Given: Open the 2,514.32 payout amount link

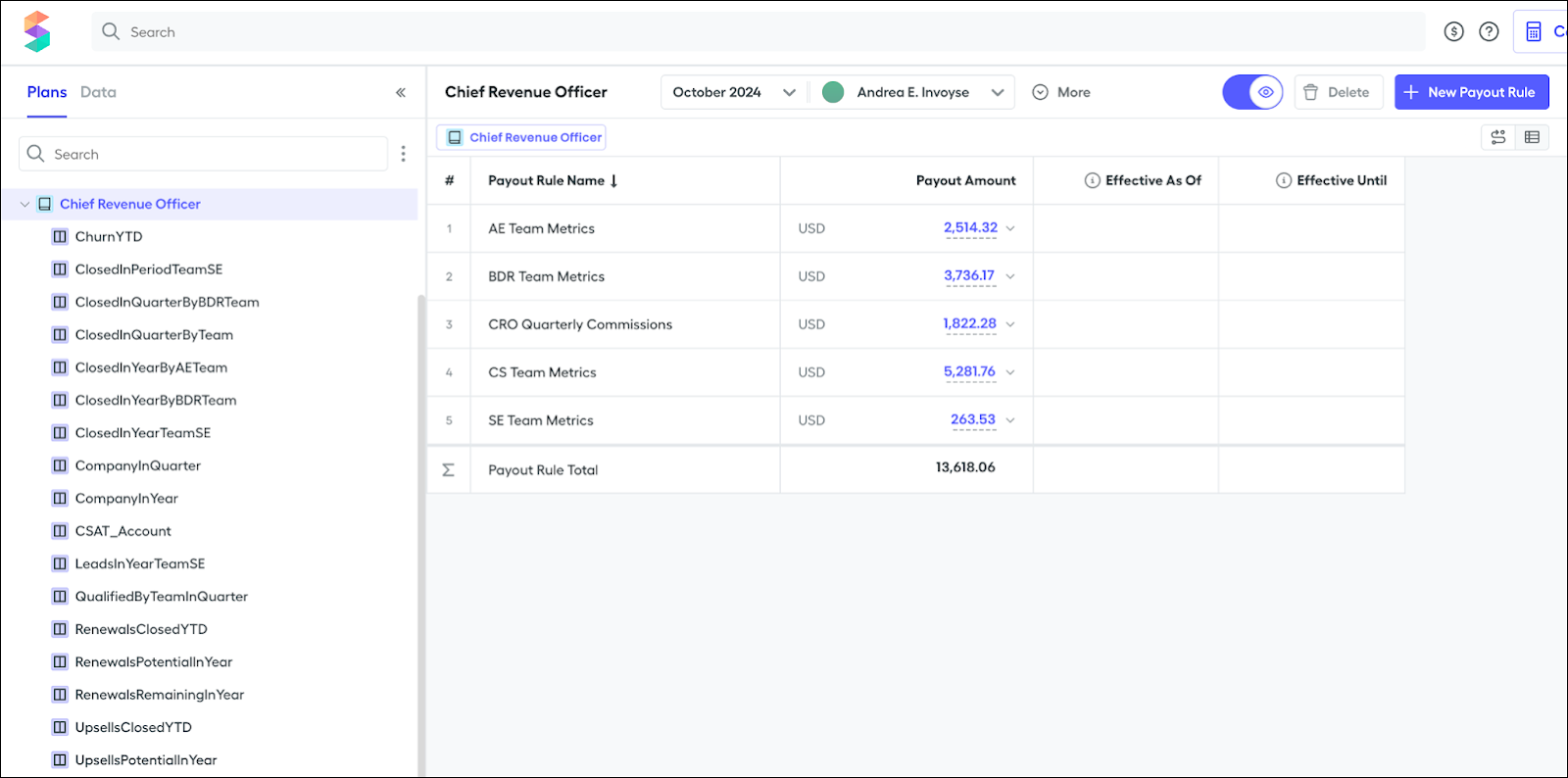Looking at the screenshot, I should tap(970, 227).
